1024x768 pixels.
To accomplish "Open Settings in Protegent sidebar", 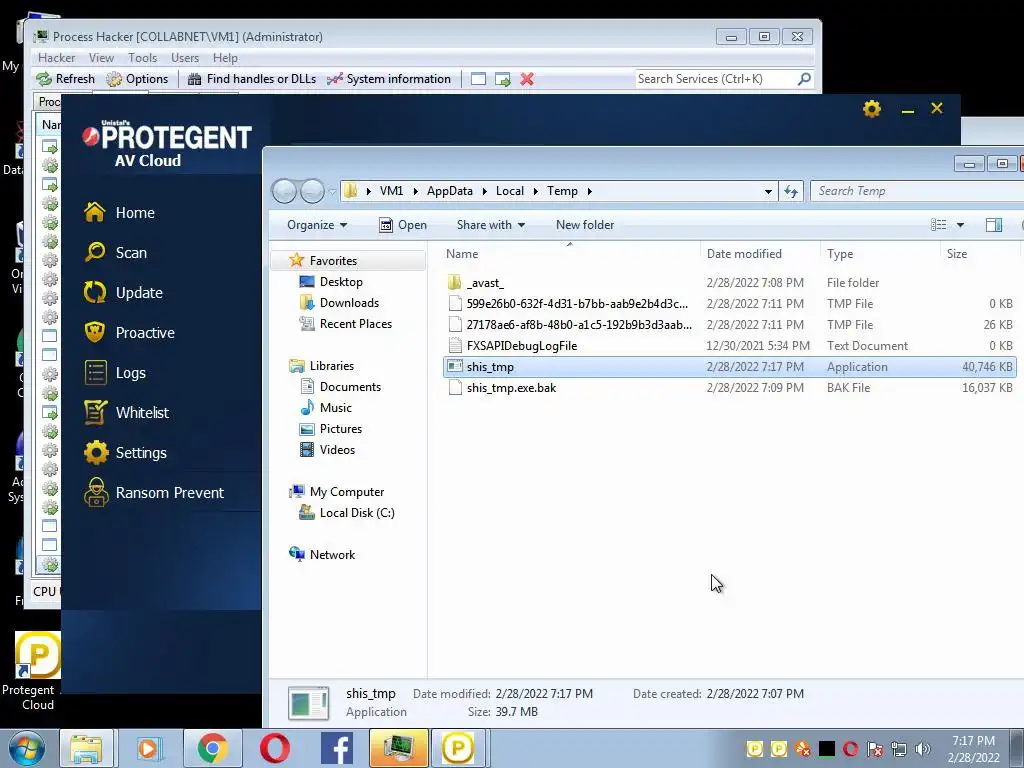I will tap(125, 453).
